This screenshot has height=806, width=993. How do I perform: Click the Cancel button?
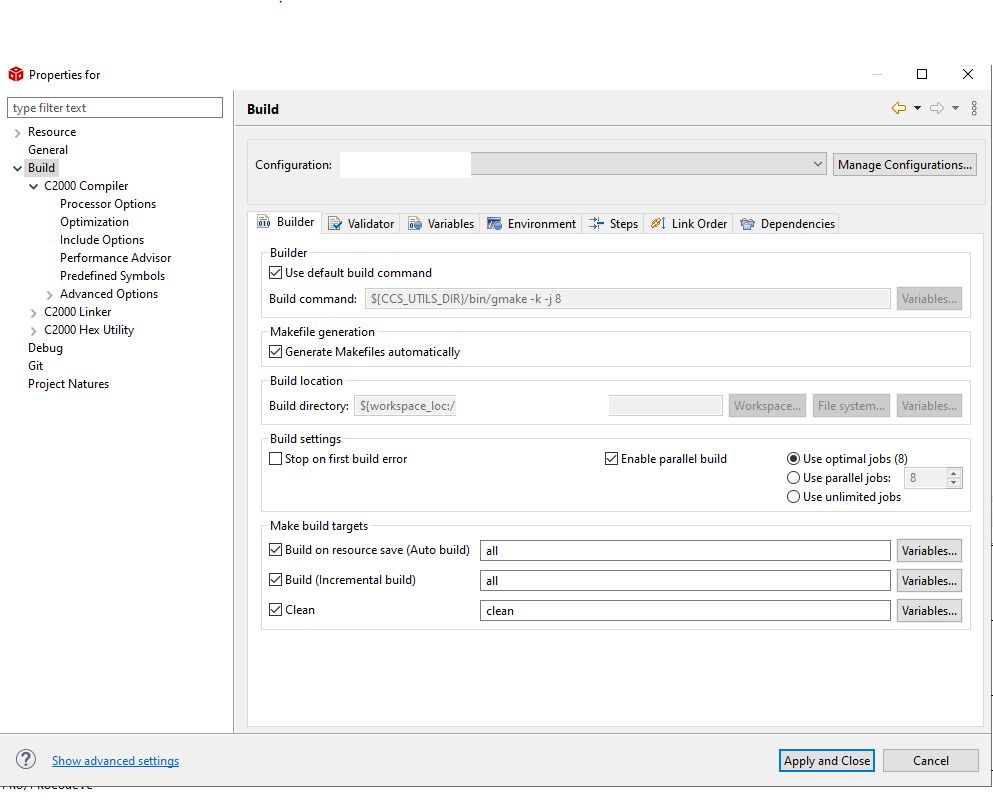point(930,760)
